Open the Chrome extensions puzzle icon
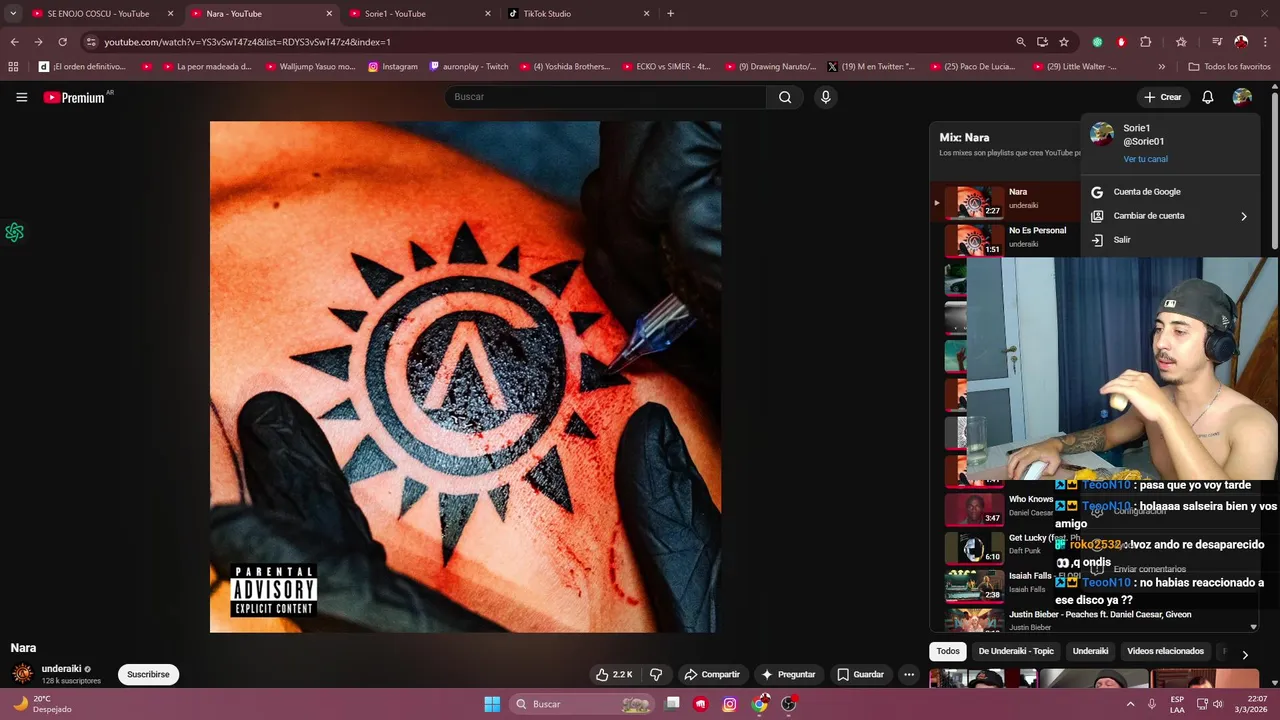The width and height of the screenshot is (1280, 720). pos(1146,42)
